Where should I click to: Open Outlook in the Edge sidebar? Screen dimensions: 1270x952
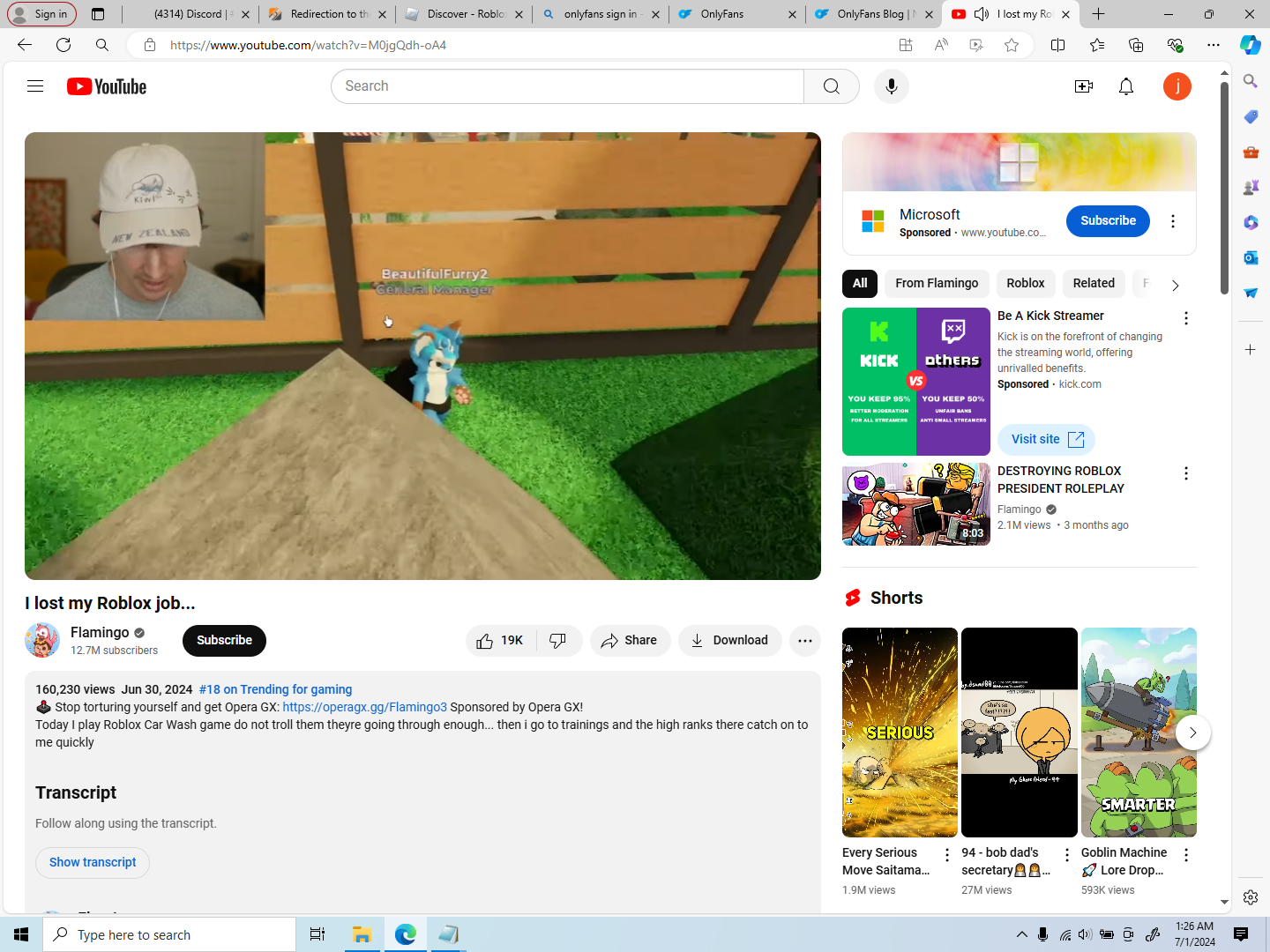pos(1251,257)
